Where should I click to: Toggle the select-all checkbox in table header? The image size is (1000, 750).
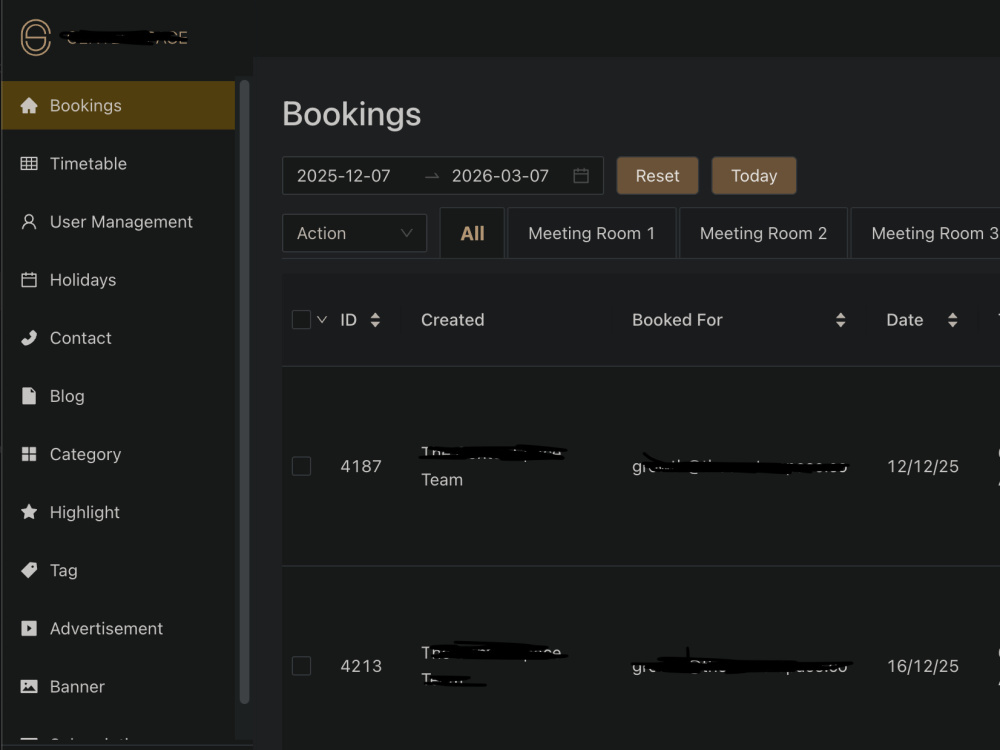[301, 320]
